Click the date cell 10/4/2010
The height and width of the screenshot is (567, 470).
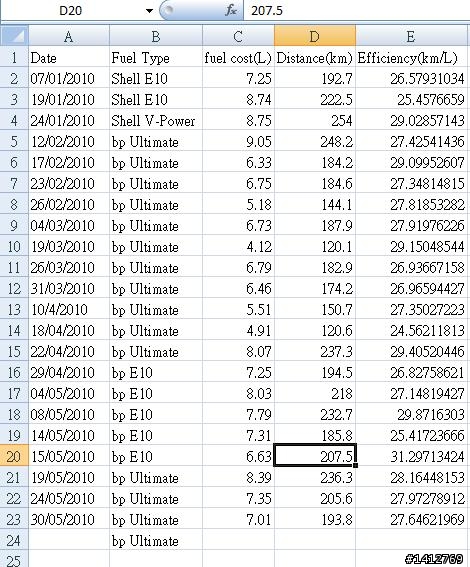[x=69, y=309]
